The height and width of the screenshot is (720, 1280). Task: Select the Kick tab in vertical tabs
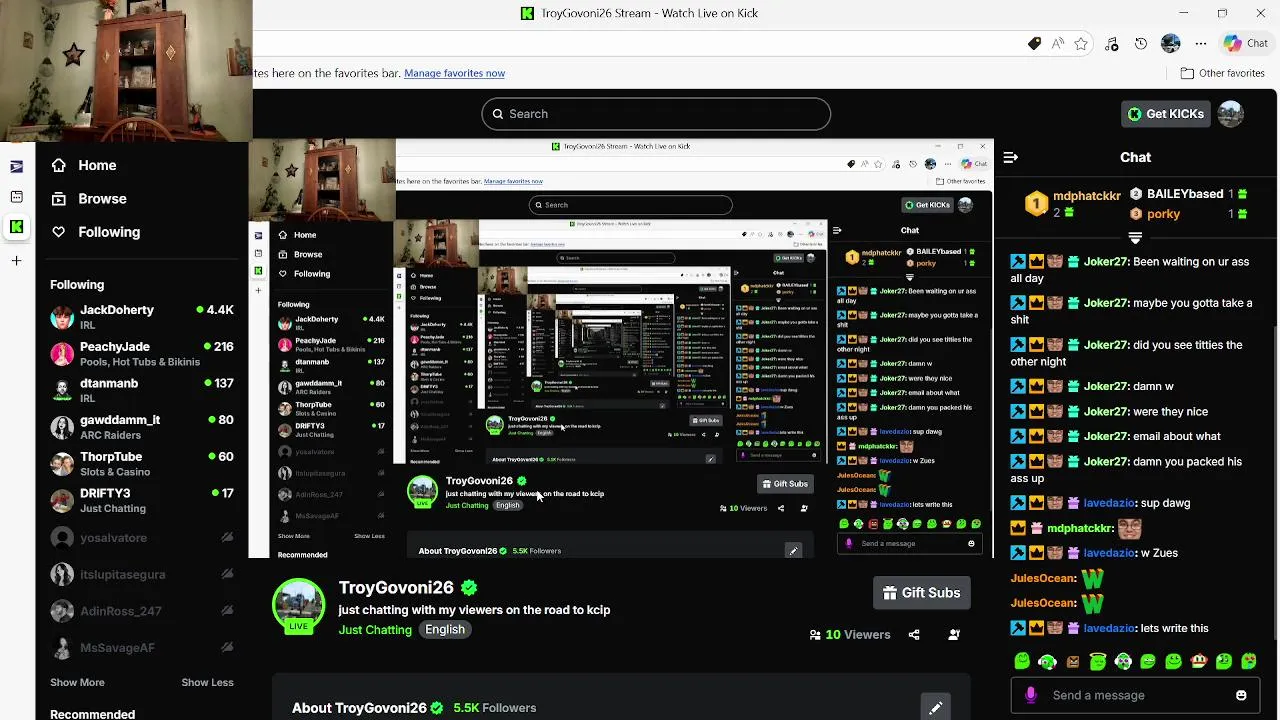[17, 227]
